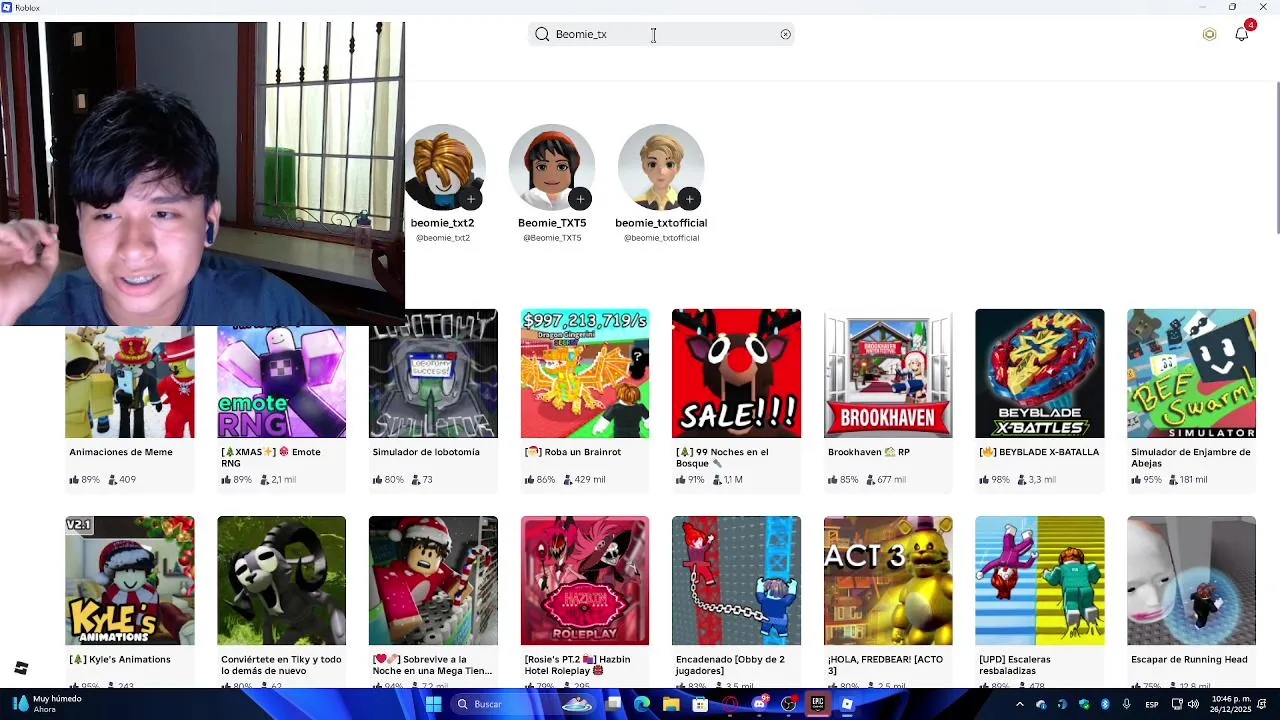Click 99 Noches en el Bosque rating 91%
Screen dimensions: 1280x720
click(691, 480)
